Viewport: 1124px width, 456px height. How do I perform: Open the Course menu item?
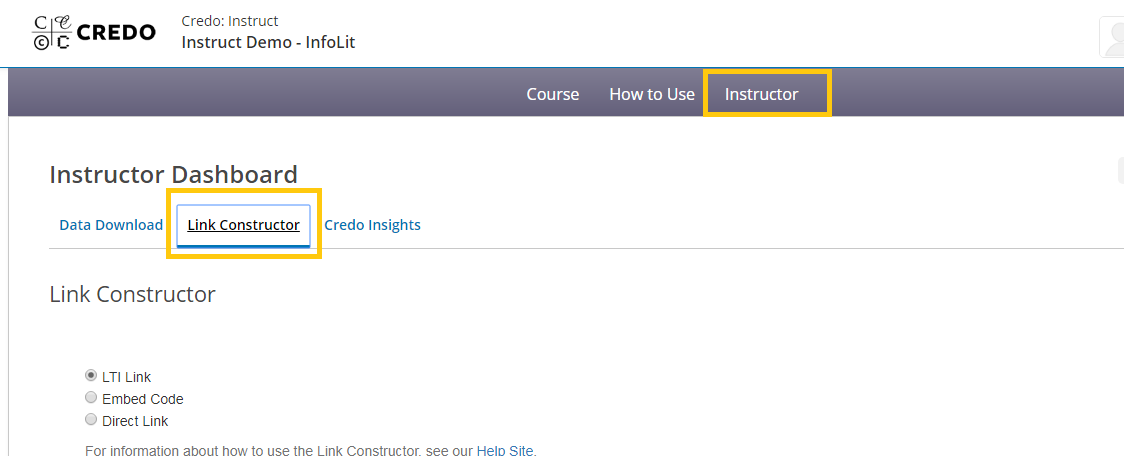click(x=553, y=94)
